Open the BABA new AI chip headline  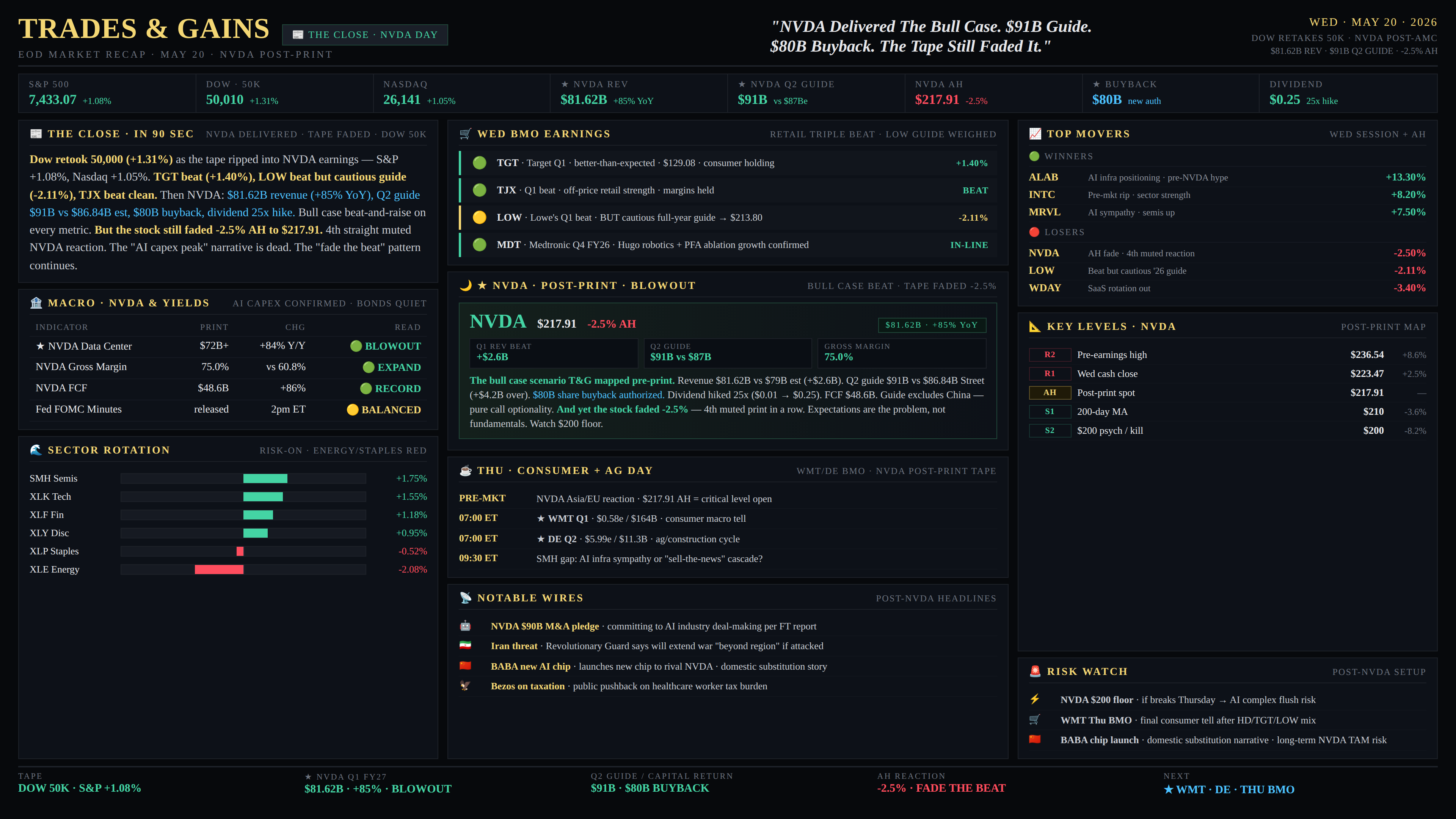pyautogui.click(x=531, y=667)
